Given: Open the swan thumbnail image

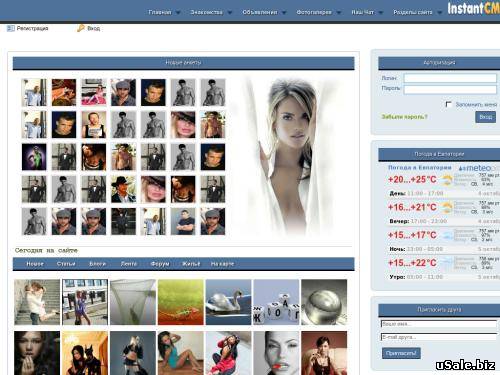Looking at the screenshot, I should 228,302.
